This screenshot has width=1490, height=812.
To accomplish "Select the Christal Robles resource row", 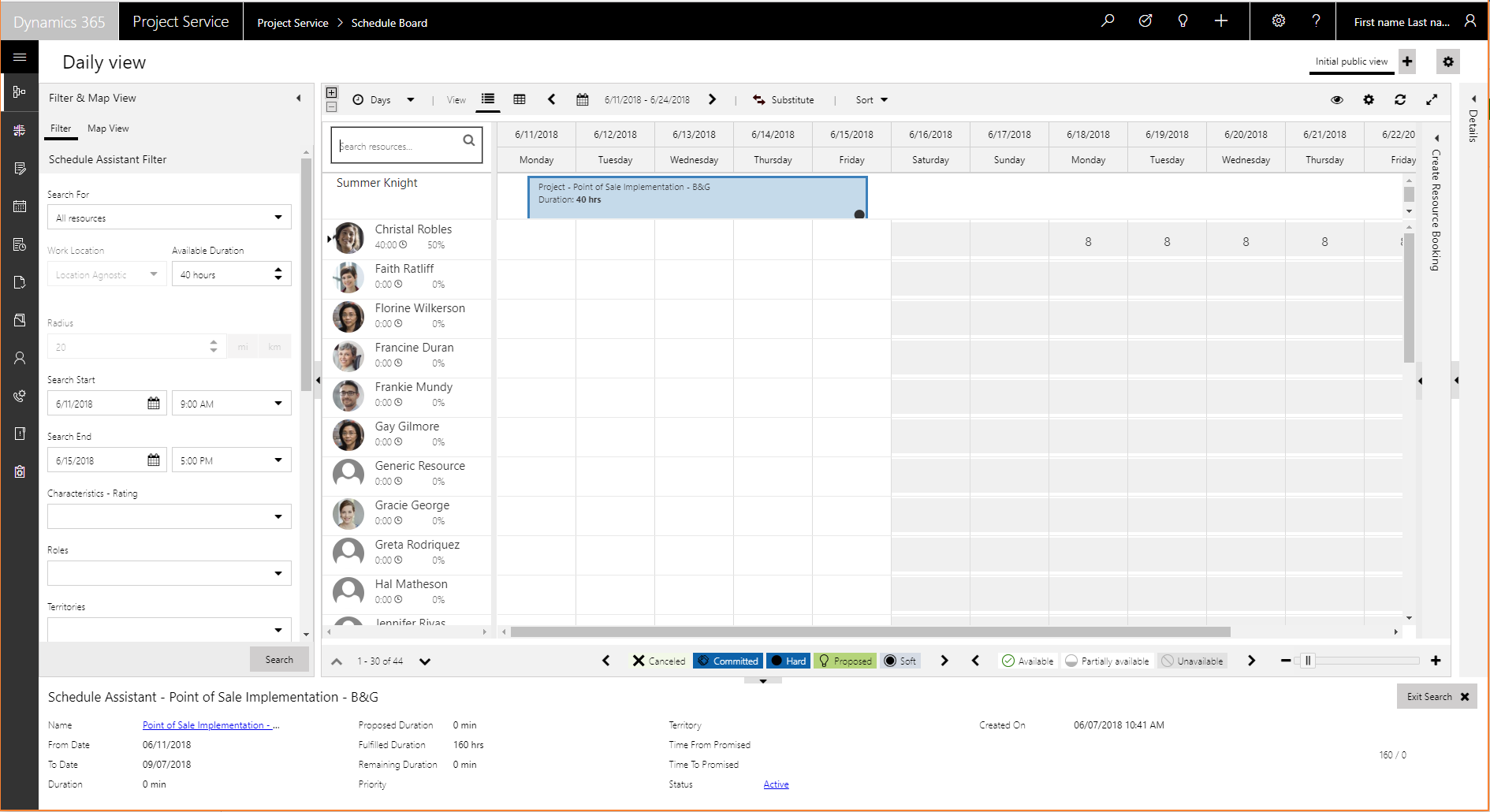I will [407, 237].
